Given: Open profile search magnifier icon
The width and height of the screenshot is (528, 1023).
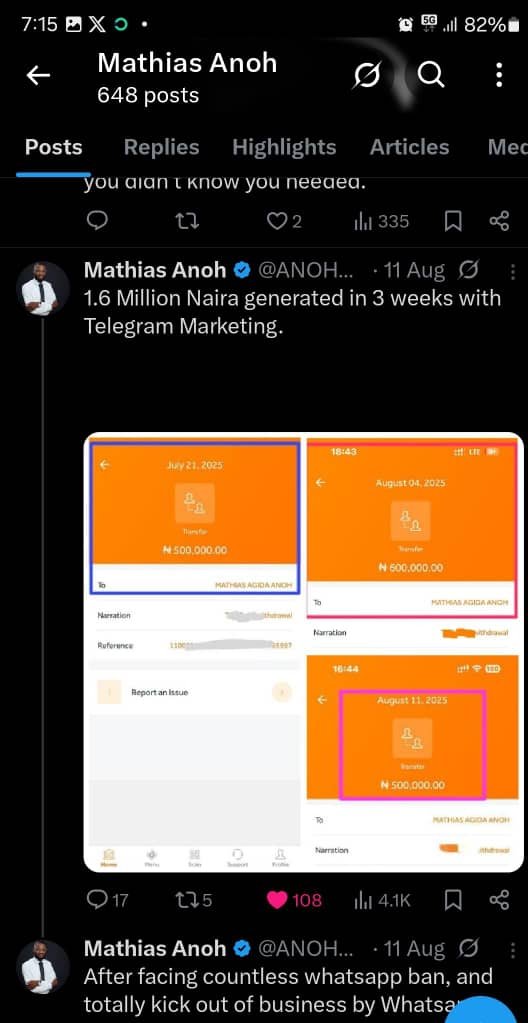Looking at the screenshot, I should (431, 76).
